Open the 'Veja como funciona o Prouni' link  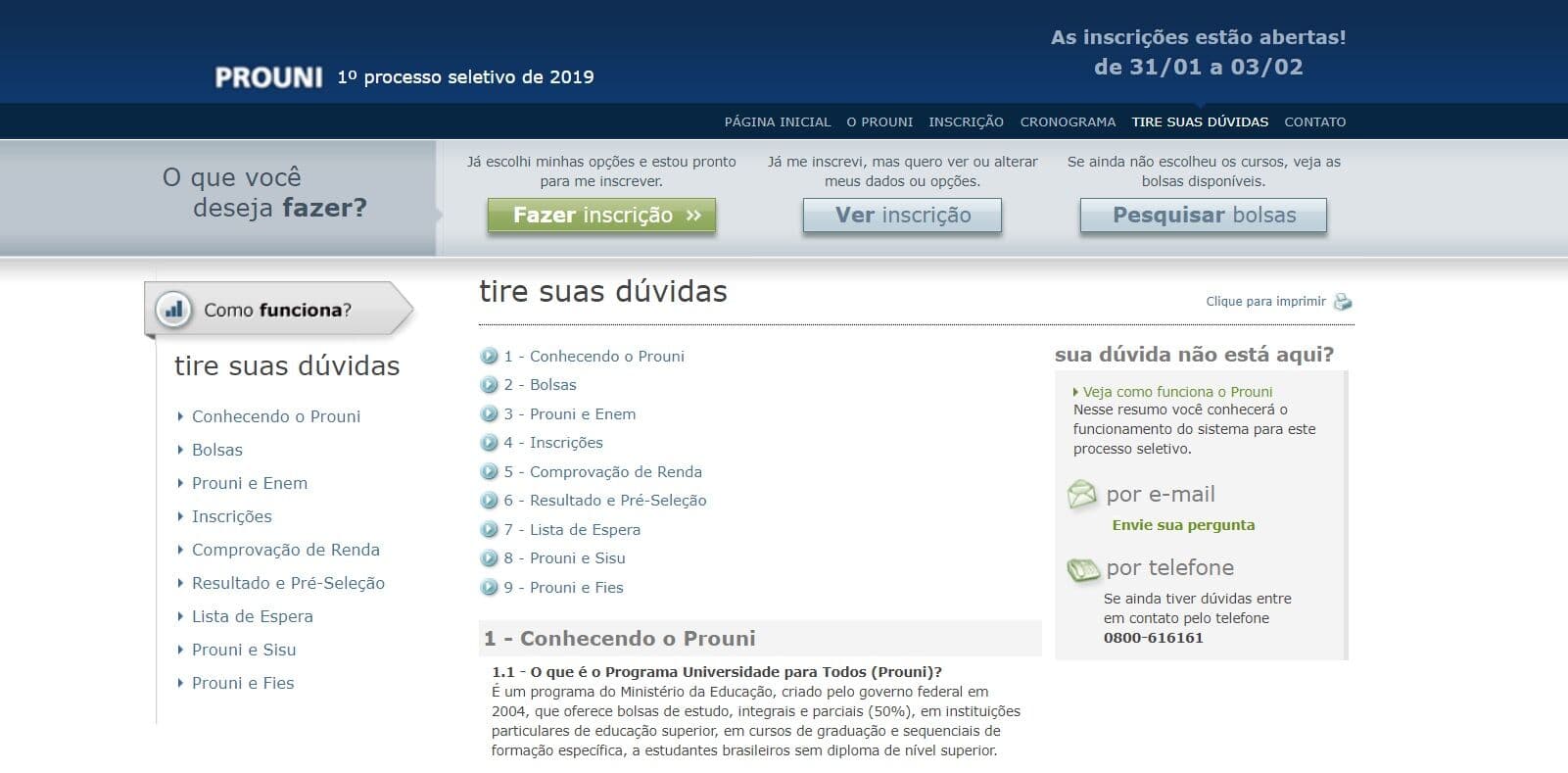click(x=1177, y=392)
